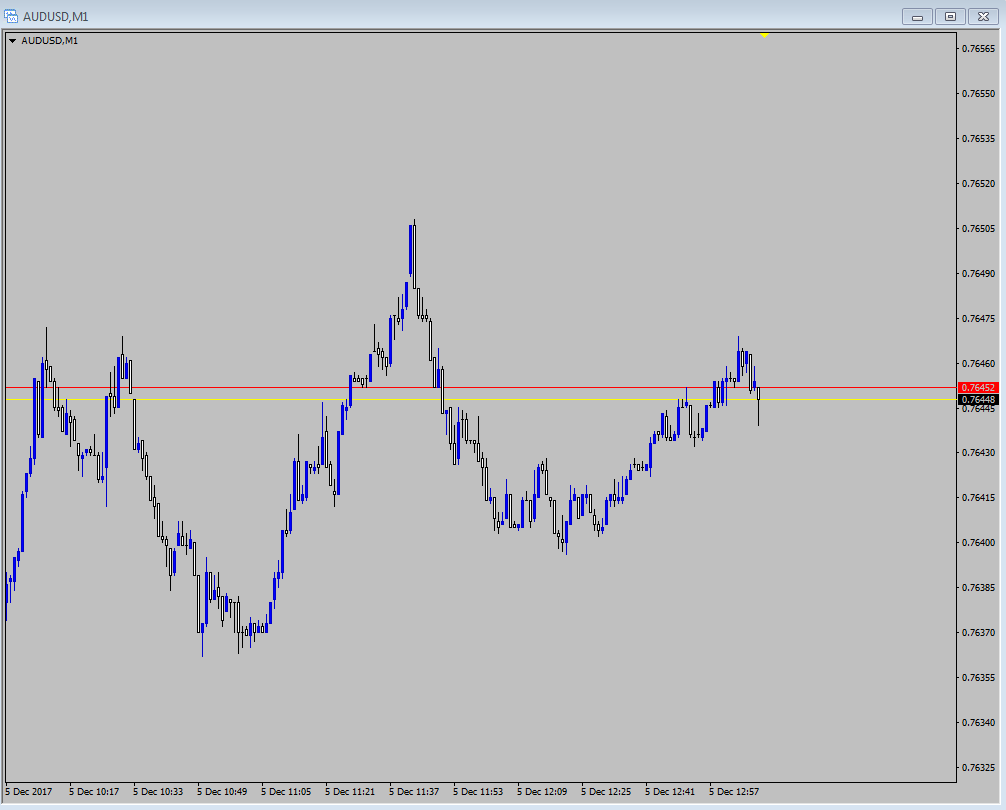Click the black 0.76448 current price label
Viewport: 1006px width, 810px height.
[x=977, y=399]
